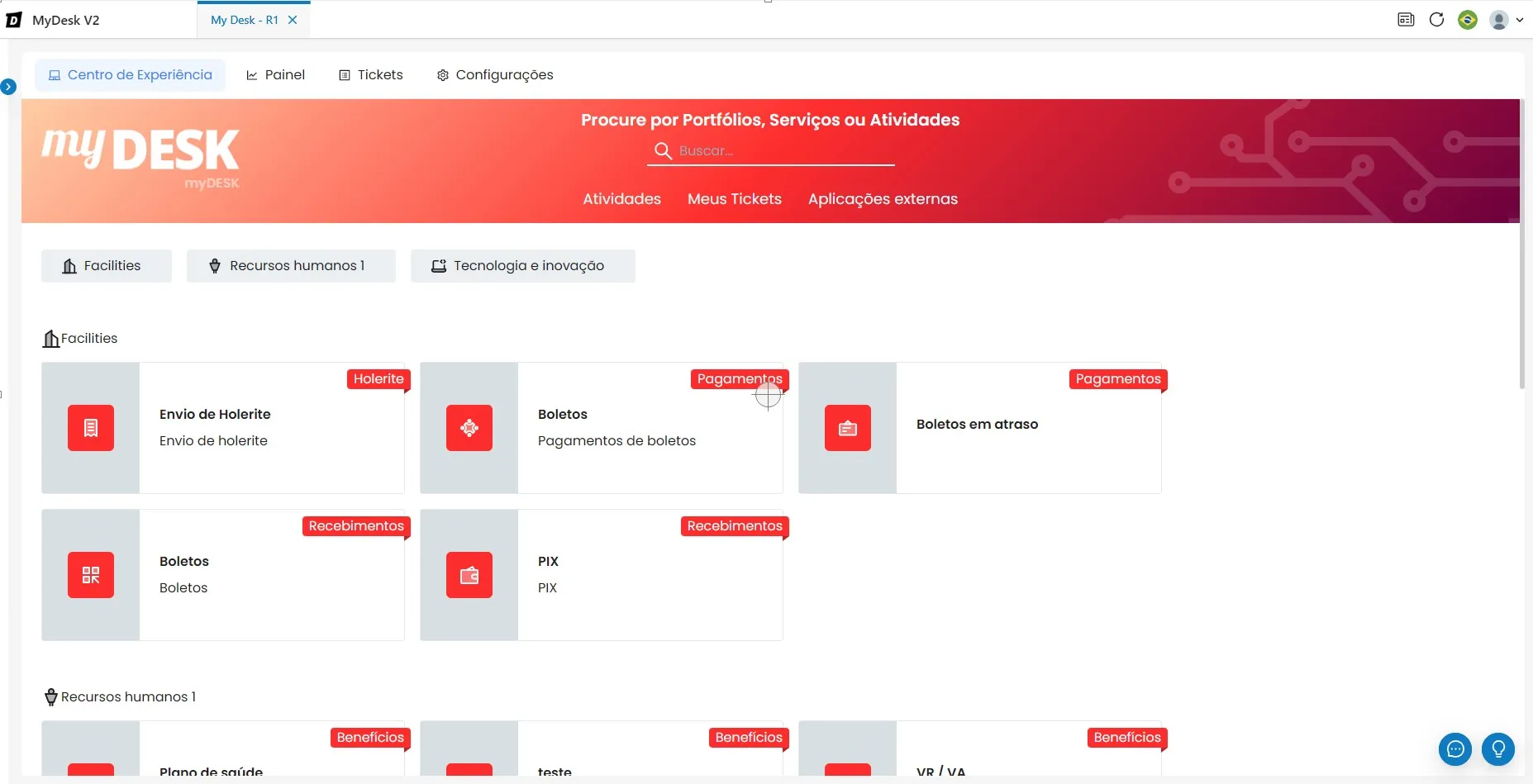
Task: Open the chat bubble floating button
Action: [x=1455, y=749]
